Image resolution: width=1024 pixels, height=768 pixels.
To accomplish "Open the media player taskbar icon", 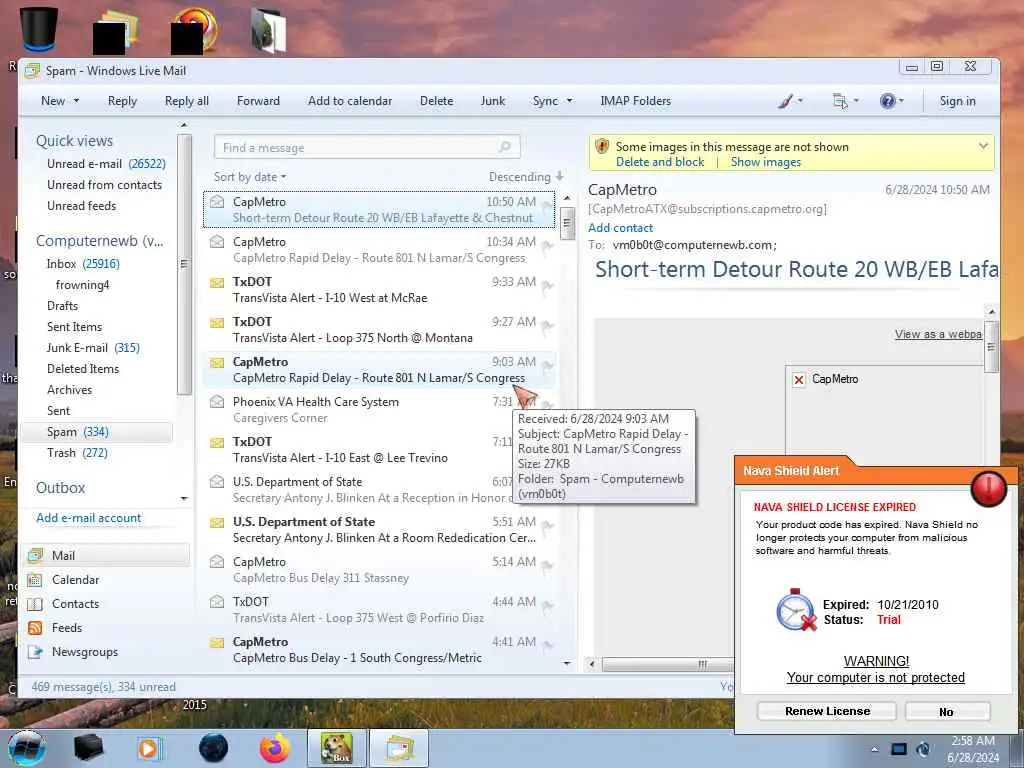I will click(x=148, y=748).
